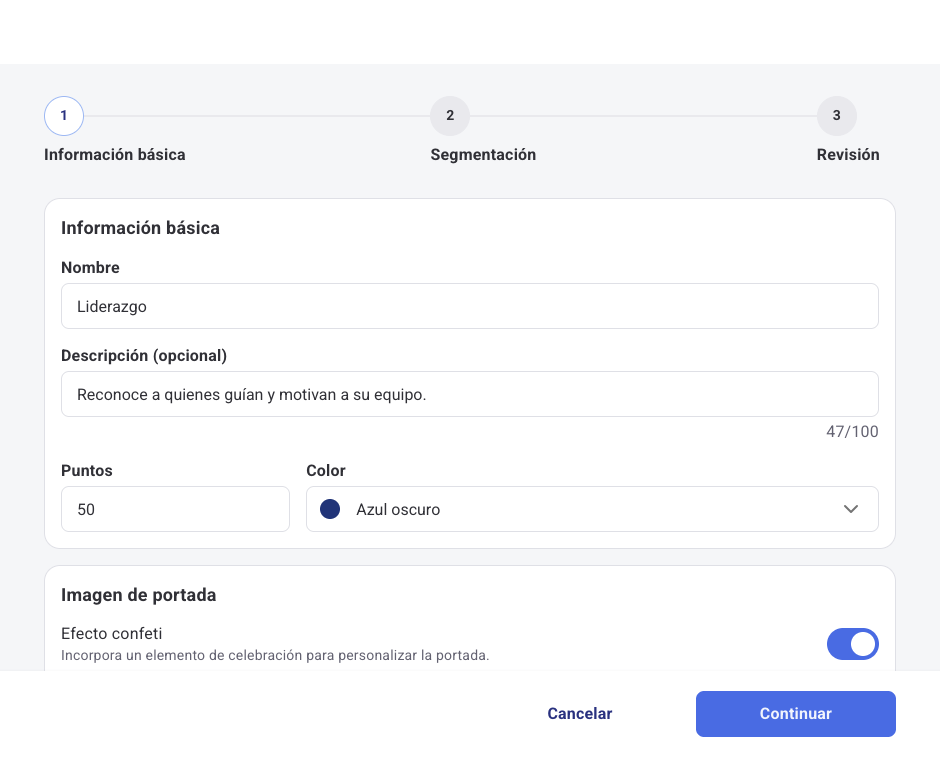This screenshot has height=757, width=940.
Task: Click the Color label
Action: 326,471
